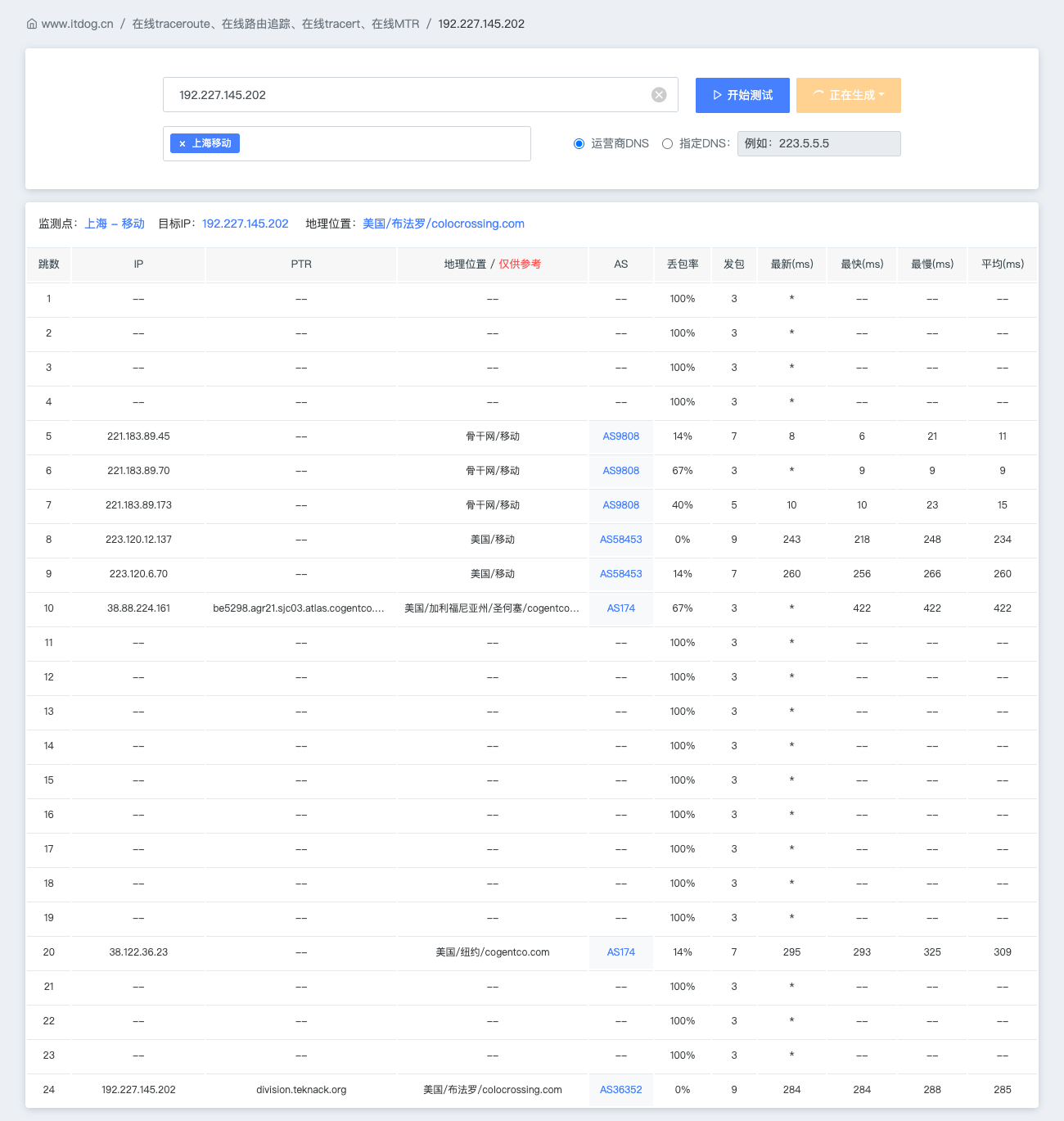This screenshot has height=1121, width=1064.
Task: Click average 234 in hop 8
Action: 1003,540
